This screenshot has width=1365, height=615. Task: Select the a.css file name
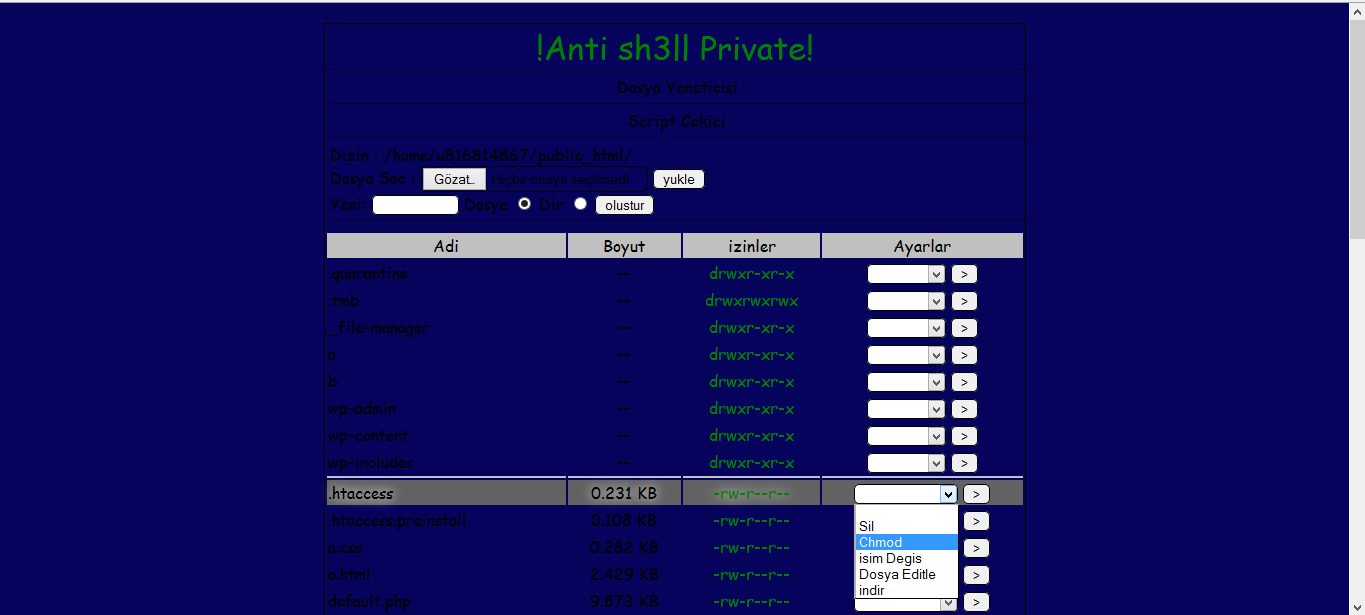tap(345, 548)
